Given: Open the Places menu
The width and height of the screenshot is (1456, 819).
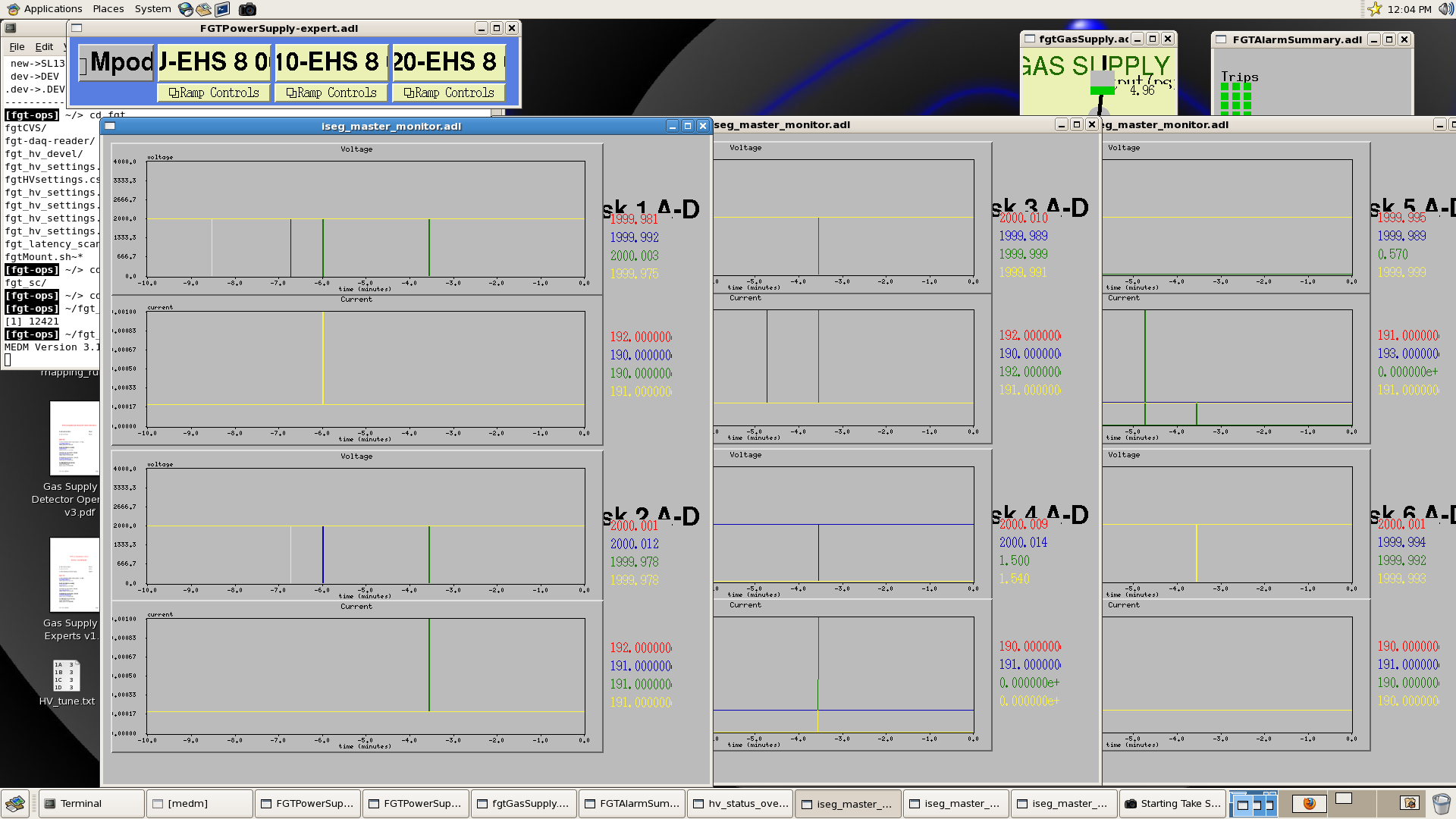Looking at the screenshot, I should [x=108, y=9].
